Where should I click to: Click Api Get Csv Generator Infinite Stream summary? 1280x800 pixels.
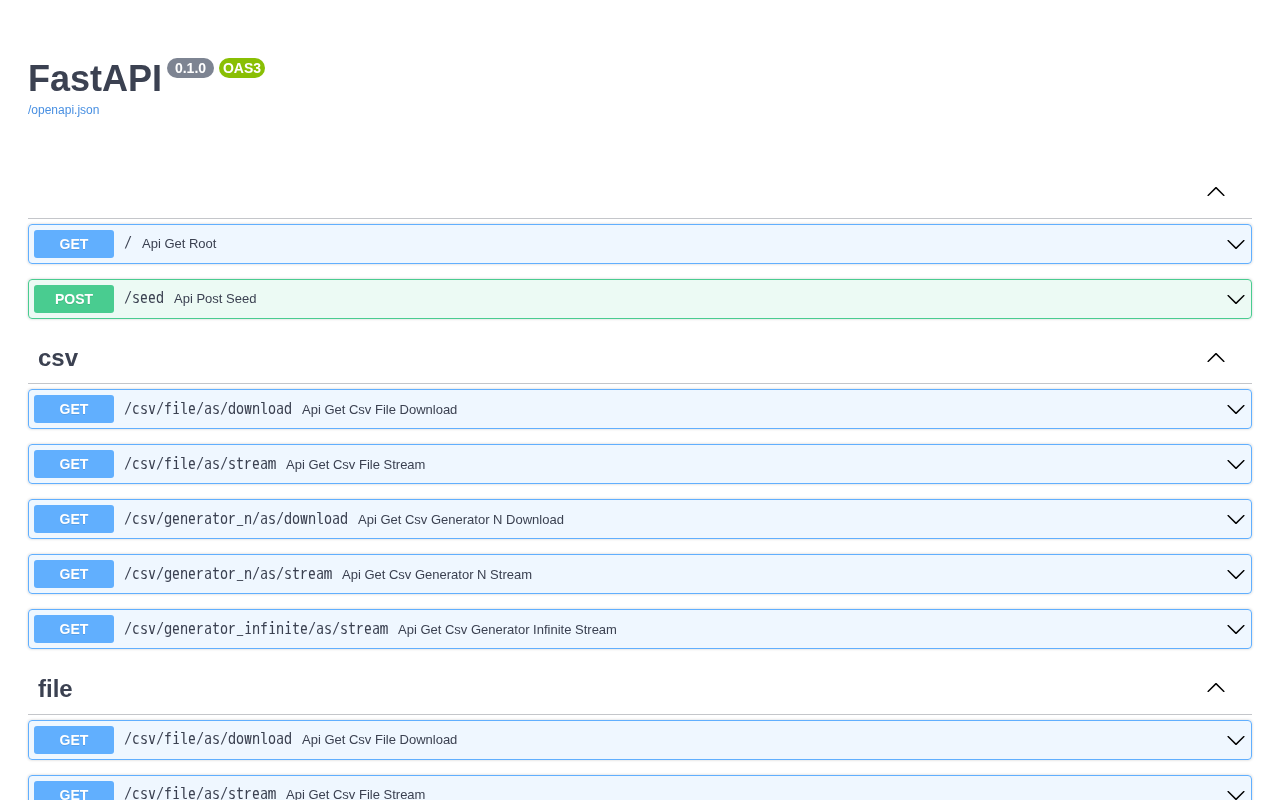[507, 629]
